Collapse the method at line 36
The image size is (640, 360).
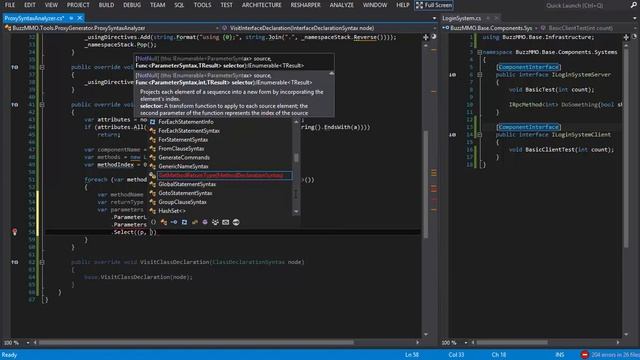pyautogui.click(x=42, y=67)
